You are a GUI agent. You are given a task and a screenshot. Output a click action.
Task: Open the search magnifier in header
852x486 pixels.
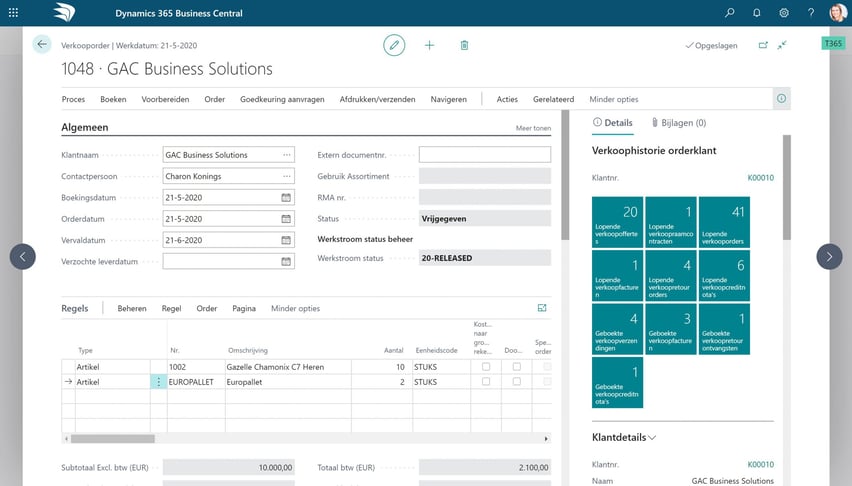(730, 13)
